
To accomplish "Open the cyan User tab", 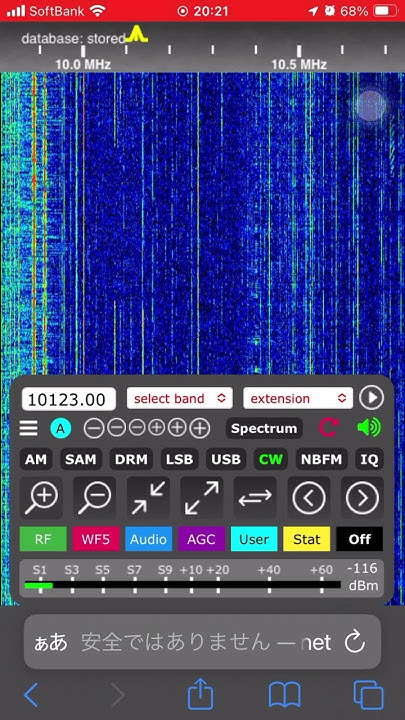I will (254, 539).
